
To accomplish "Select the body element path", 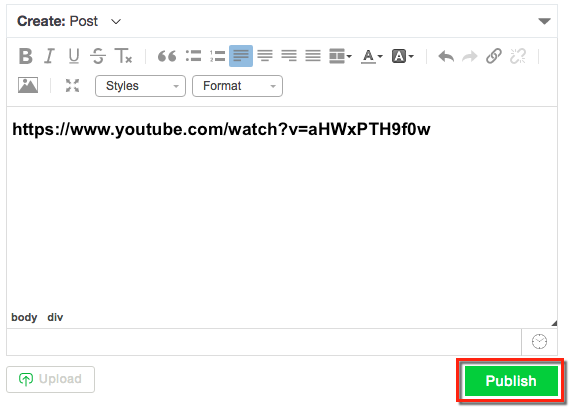I will click(x=24, y=317).
